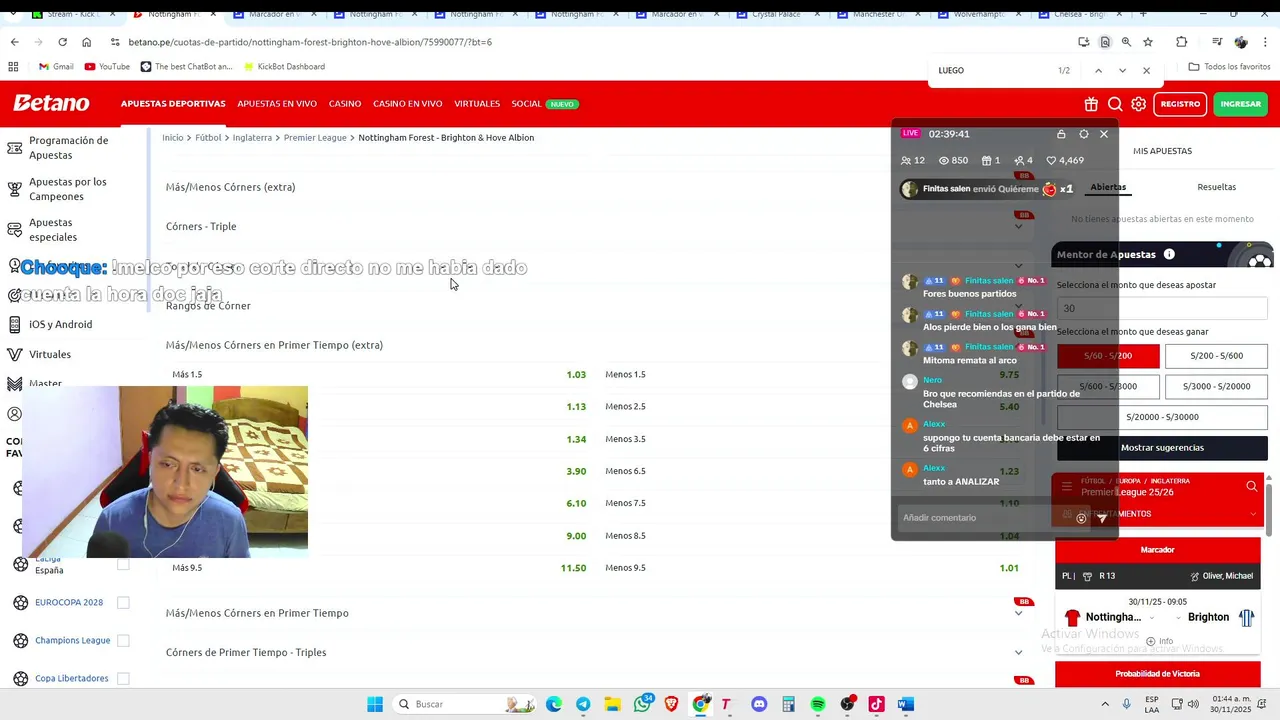
Task: Open Premier League breadcrumb link
Action: (315, 138)
